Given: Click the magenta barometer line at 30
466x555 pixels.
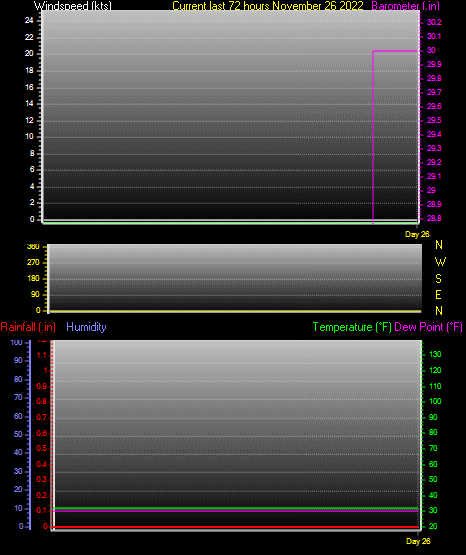Looking at the screenshot, I should coord(396,51).
